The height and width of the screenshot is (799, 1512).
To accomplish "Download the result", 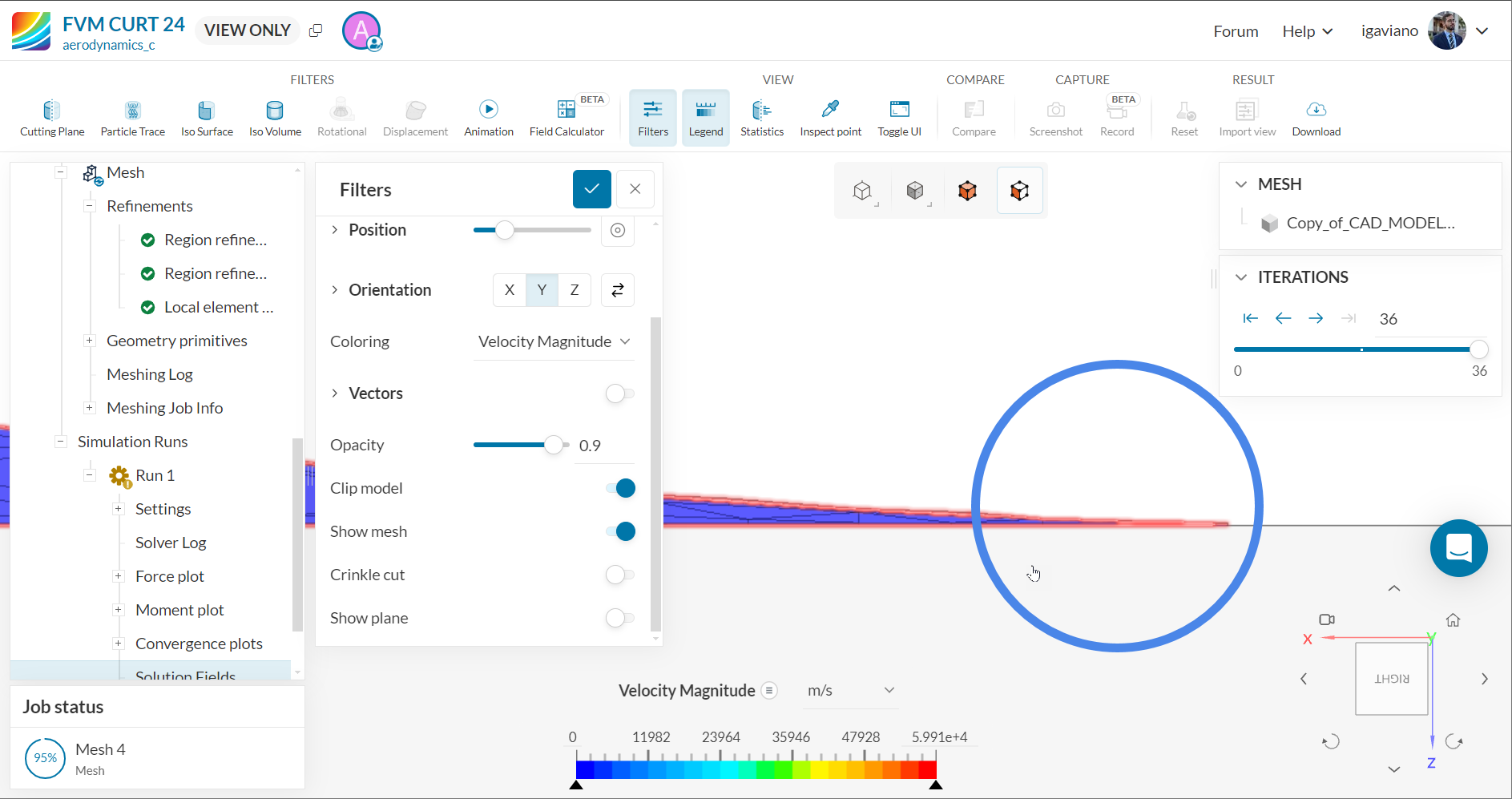I will point(1316,118).
